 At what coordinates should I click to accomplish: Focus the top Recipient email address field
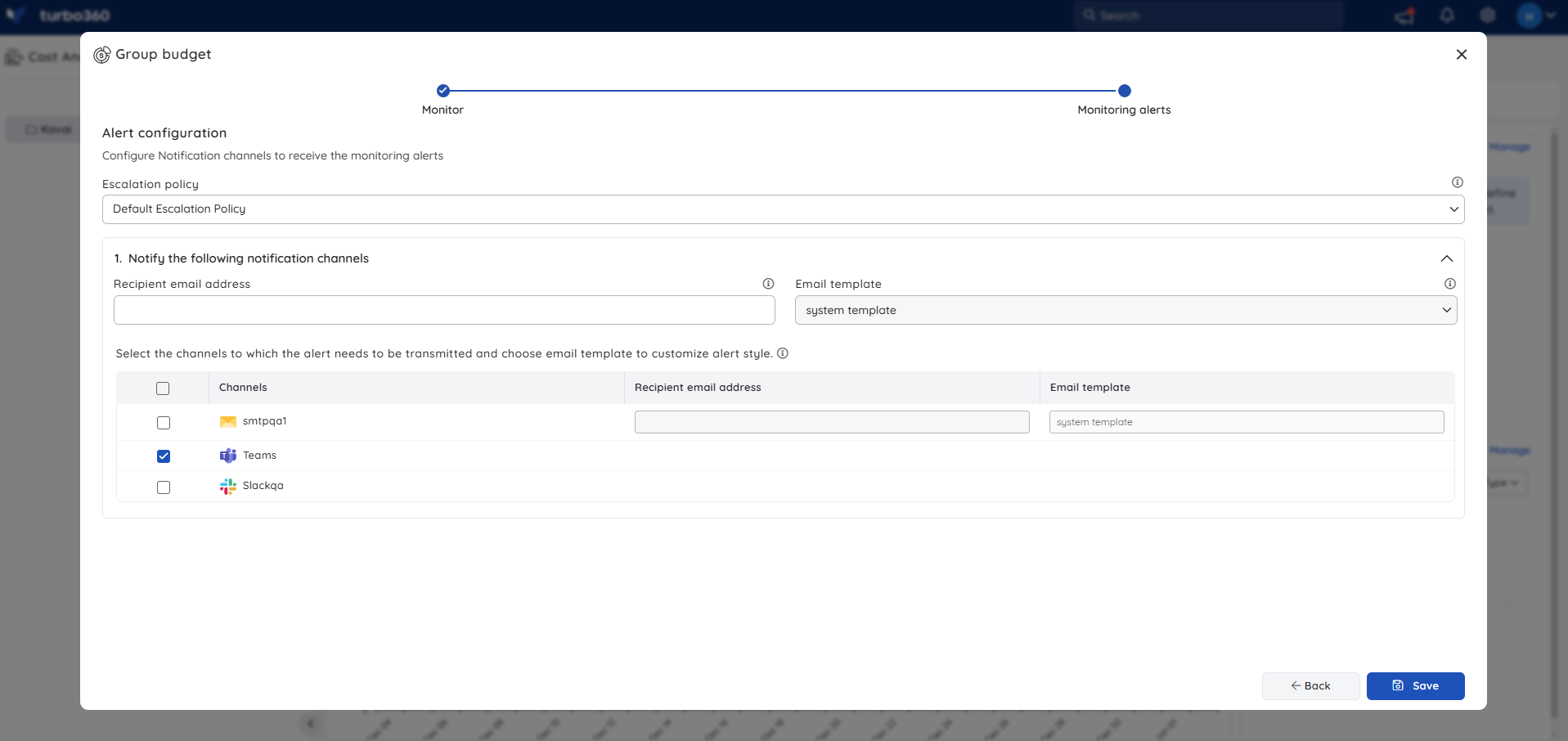(444, 310)
